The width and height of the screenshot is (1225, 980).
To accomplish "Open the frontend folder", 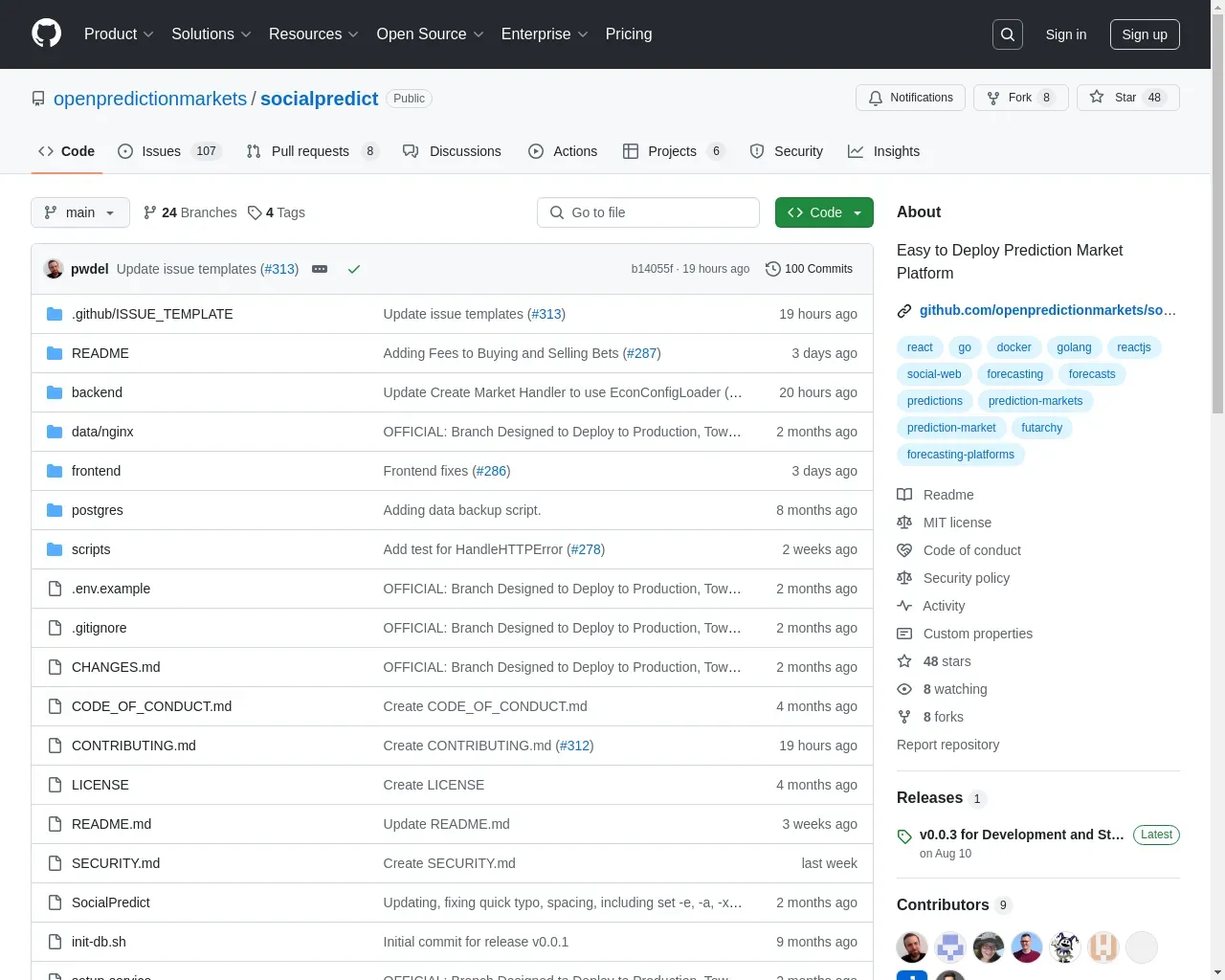I will tap(96, 471).
